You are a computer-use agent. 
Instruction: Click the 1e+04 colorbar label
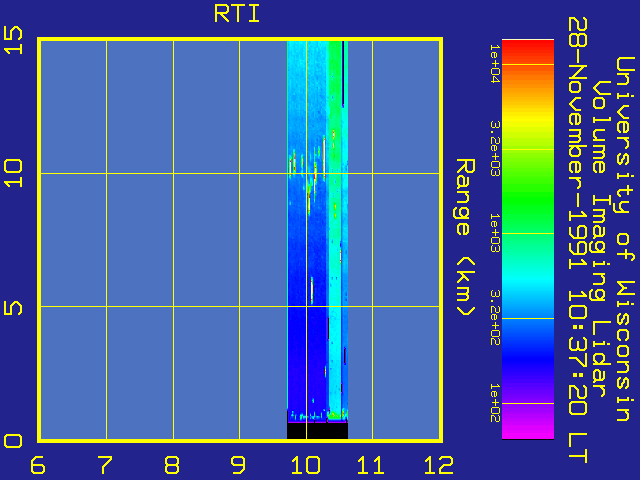(x=495, y=64)
